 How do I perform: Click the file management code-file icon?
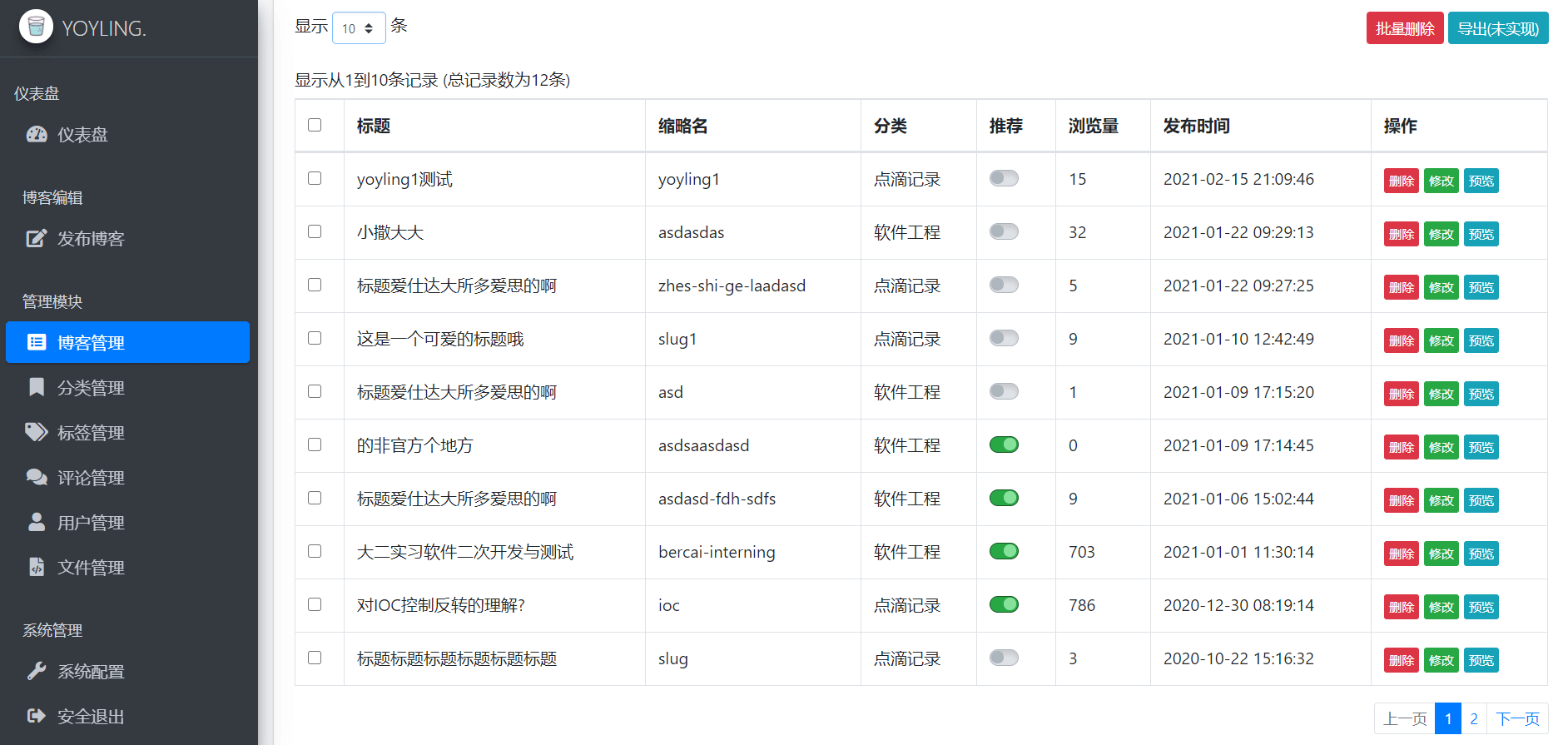(x=37, y=567)
